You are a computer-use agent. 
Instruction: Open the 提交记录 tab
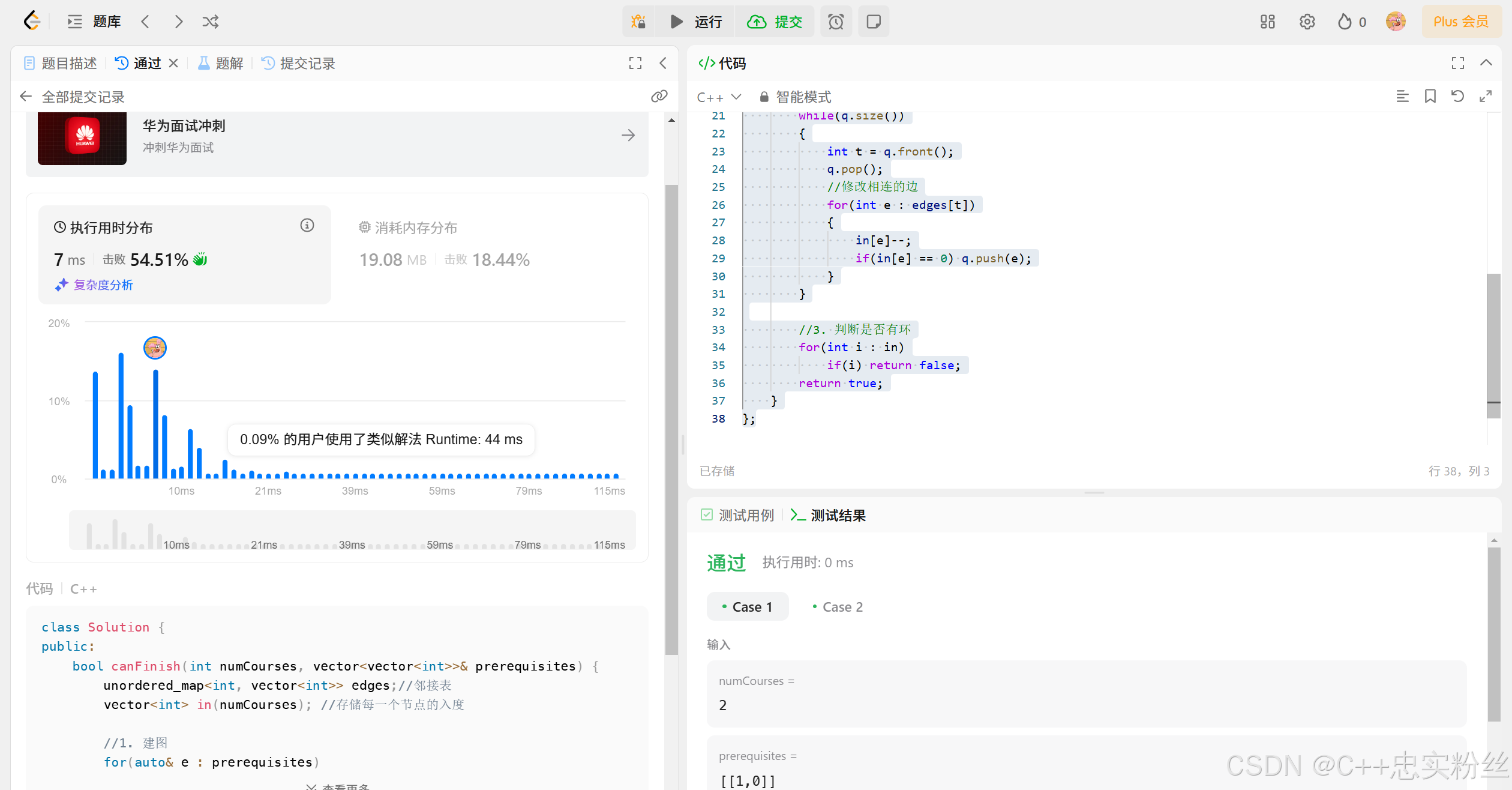tap(298, 63)
